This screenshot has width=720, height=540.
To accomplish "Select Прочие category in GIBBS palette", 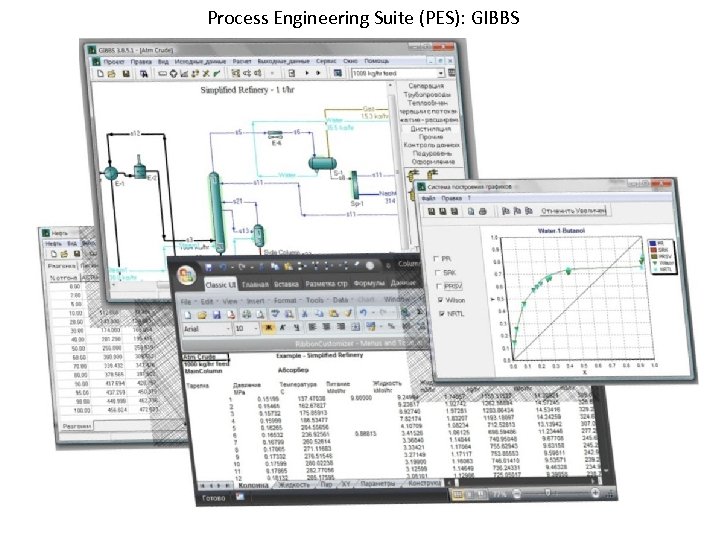I will tap(431, 137).
